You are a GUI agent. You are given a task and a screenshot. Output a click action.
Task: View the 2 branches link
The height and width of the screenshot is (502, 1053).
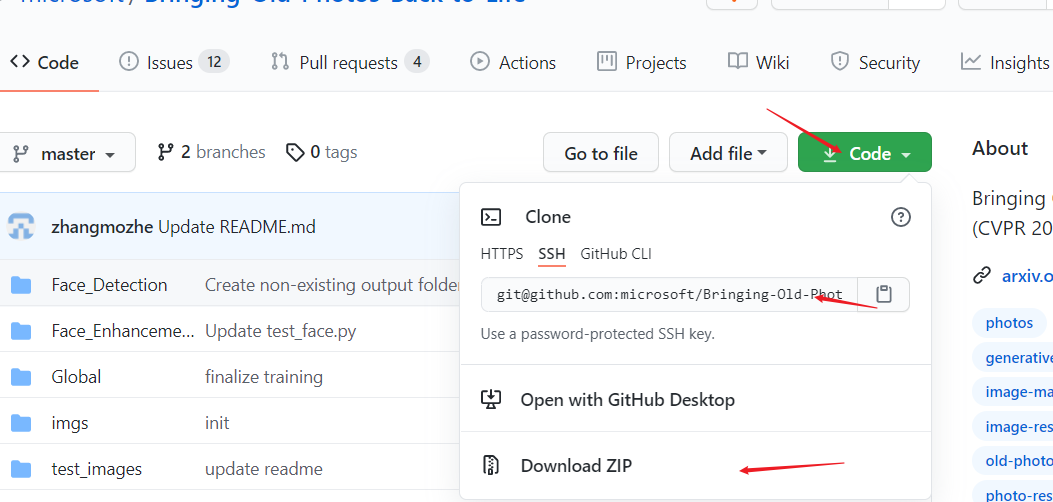[x=211, y=153]
